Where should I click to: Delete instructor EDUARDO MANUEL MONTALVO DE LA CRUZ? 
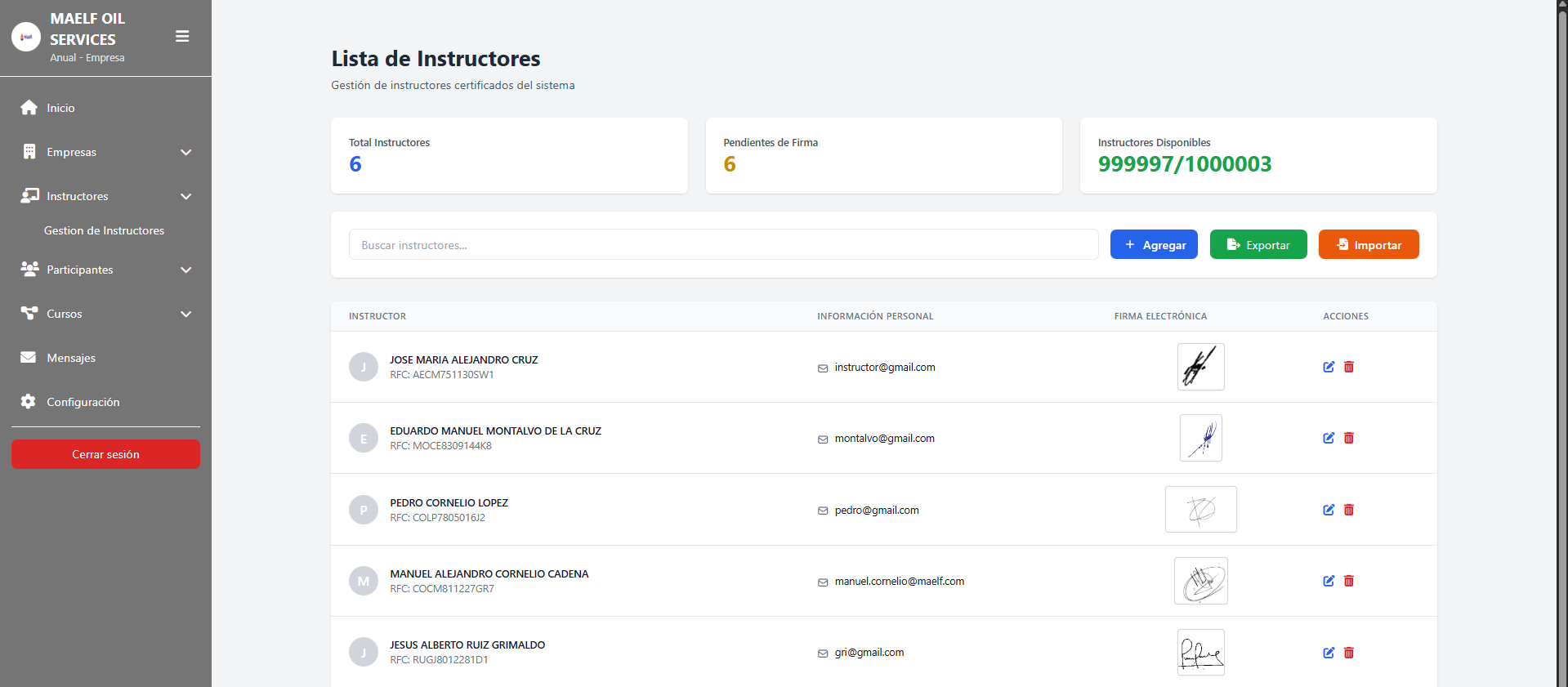(x=1349, y=438)
